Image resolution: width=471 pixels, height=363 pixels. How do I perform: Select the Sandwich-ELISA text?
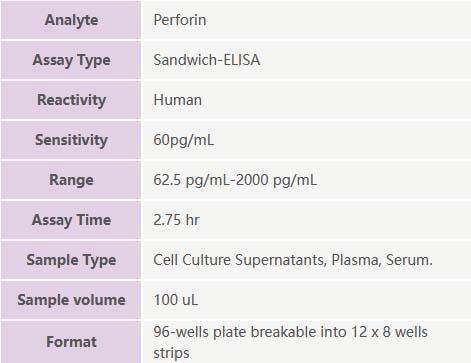(x=207, y=60)
